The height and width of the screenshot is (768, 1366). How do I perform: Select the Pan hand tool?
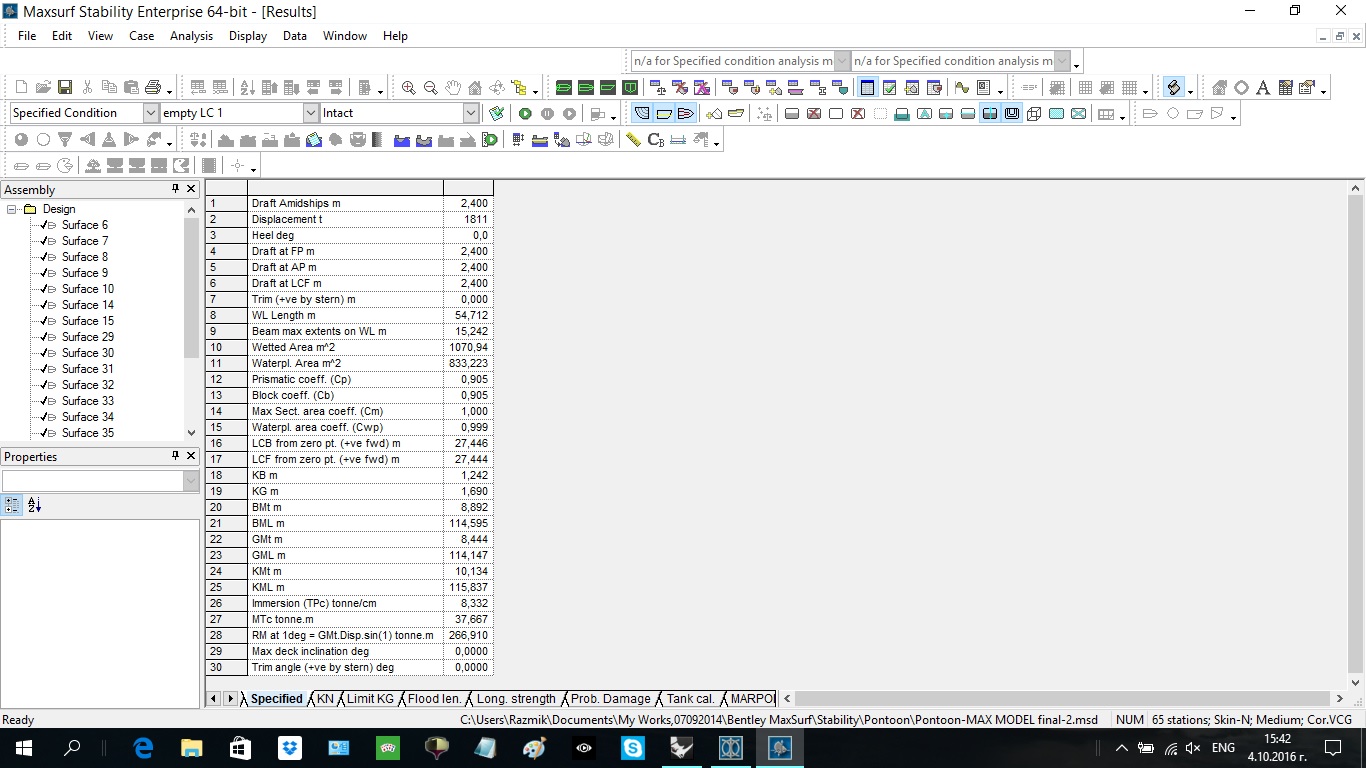click(453, 88)
